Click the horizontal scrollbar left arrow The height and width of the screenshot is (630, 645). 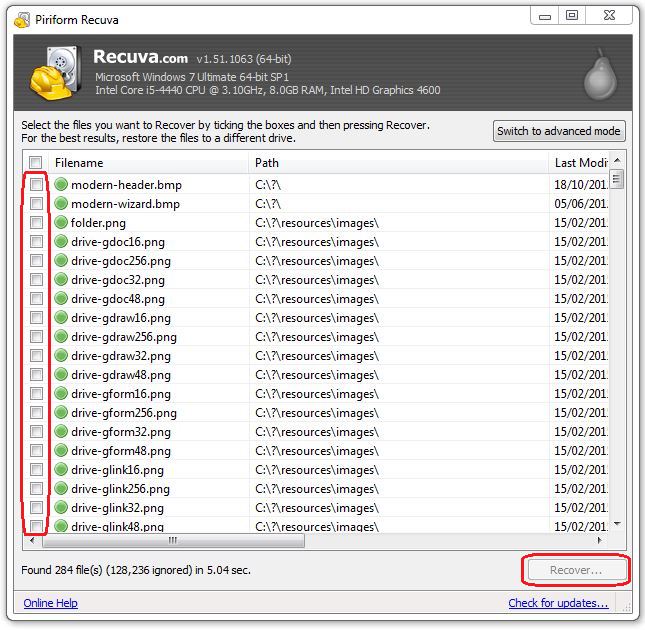pyautogui.click(x=32, y=540)
